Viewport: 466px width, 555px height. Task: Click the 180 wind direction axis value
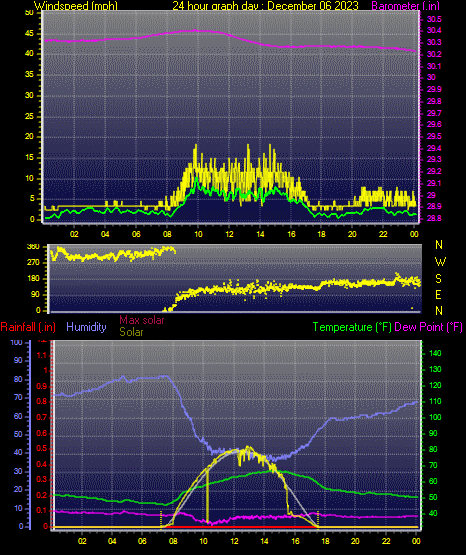click(33, 279)
